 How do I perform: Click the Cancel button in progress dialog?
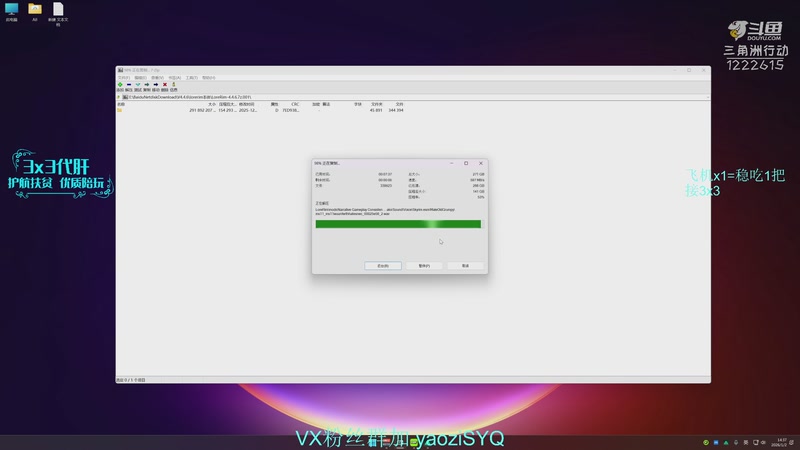coord(465,266)
